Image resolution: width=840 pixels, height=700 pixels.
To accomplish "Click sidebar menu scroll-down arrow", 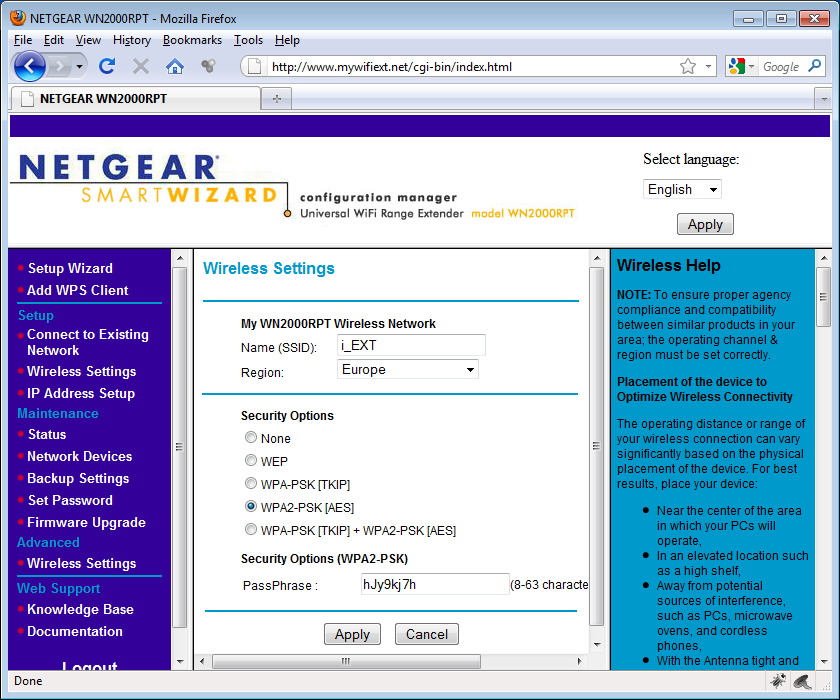I will 180,661.
